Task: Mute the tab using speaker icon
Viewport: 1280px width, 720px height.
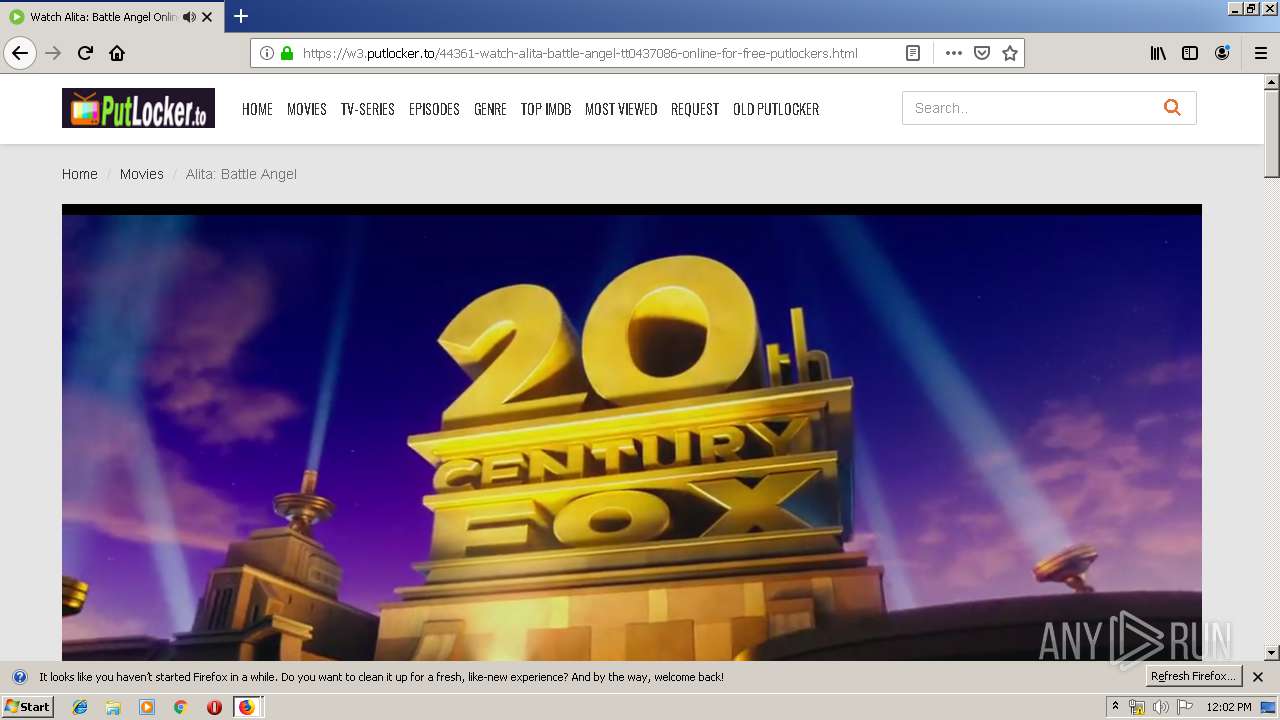Action: (x=189, y=17)
